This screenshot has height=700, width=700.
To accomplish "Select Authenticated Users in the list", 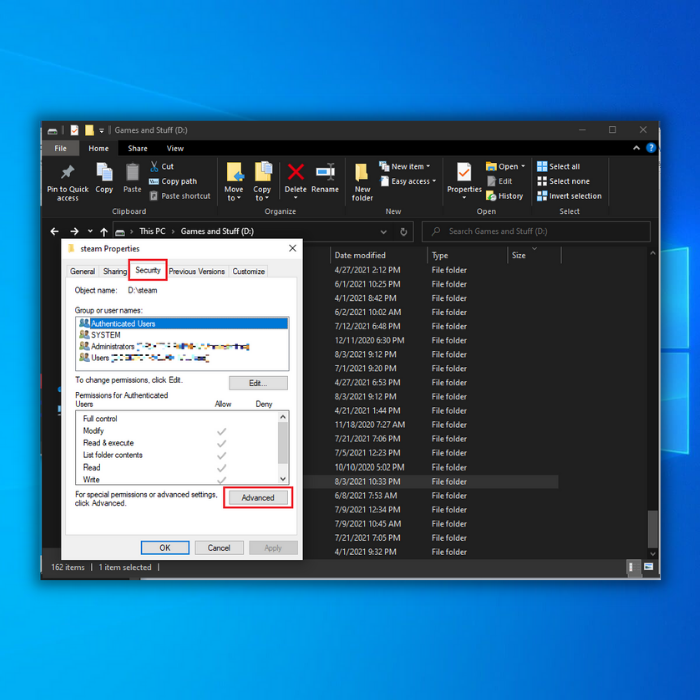I will (182, 323).
